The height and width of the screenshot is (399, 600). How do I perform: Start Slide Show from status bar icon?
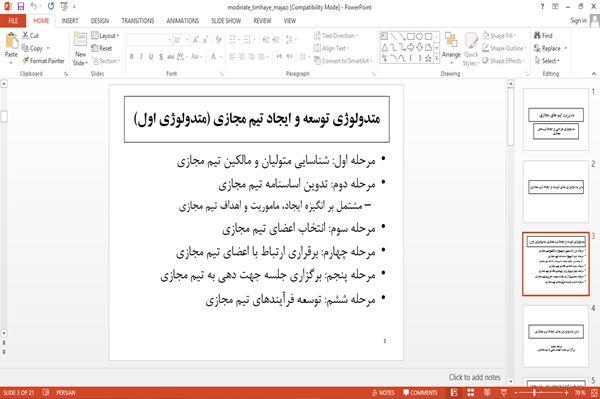(504, 392)
